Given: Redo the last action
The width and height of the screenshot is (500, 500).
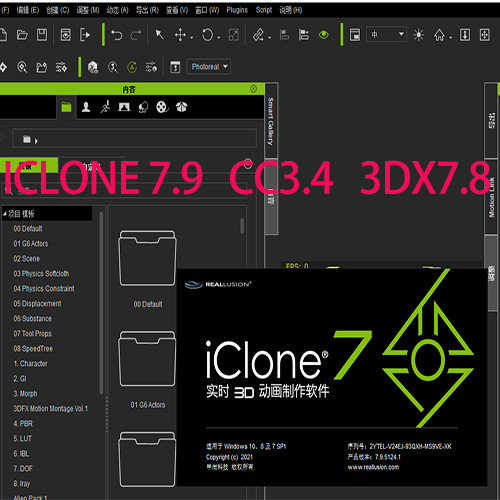Looking at the screenshot, I should 136,35.
